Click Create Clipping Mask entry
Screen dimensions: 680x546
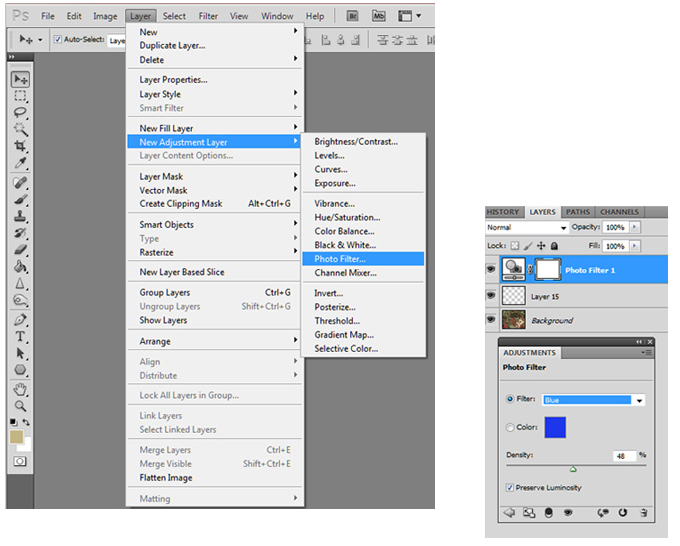pos(215,203)
